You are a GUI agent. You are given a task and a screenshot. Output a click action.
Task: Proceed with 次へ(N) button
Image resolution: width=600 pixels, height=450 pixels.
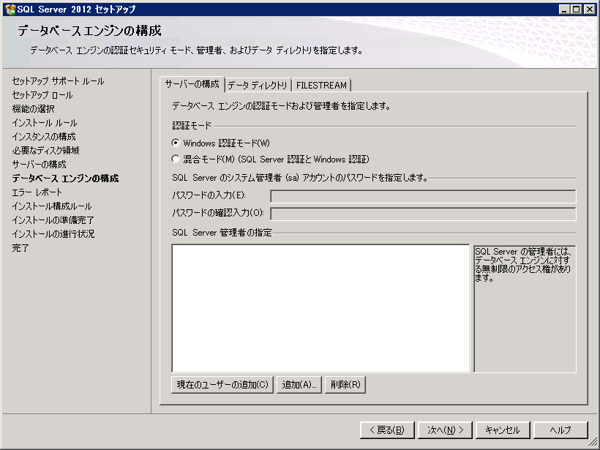coord(445,430)
